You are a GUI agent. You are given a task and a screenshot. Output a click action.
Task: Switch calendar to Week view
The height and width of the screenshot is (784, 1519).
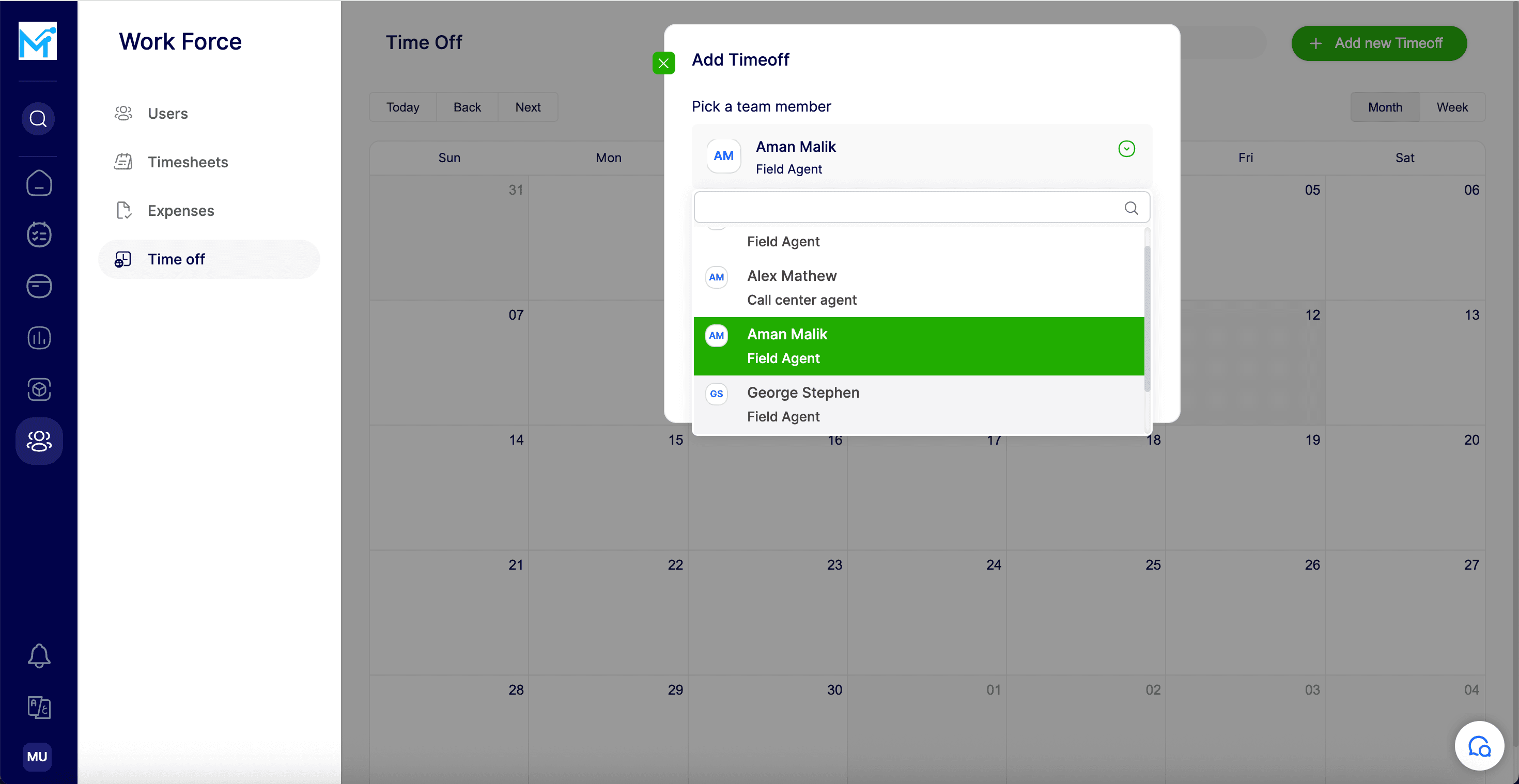click(x=1451, y=107)
